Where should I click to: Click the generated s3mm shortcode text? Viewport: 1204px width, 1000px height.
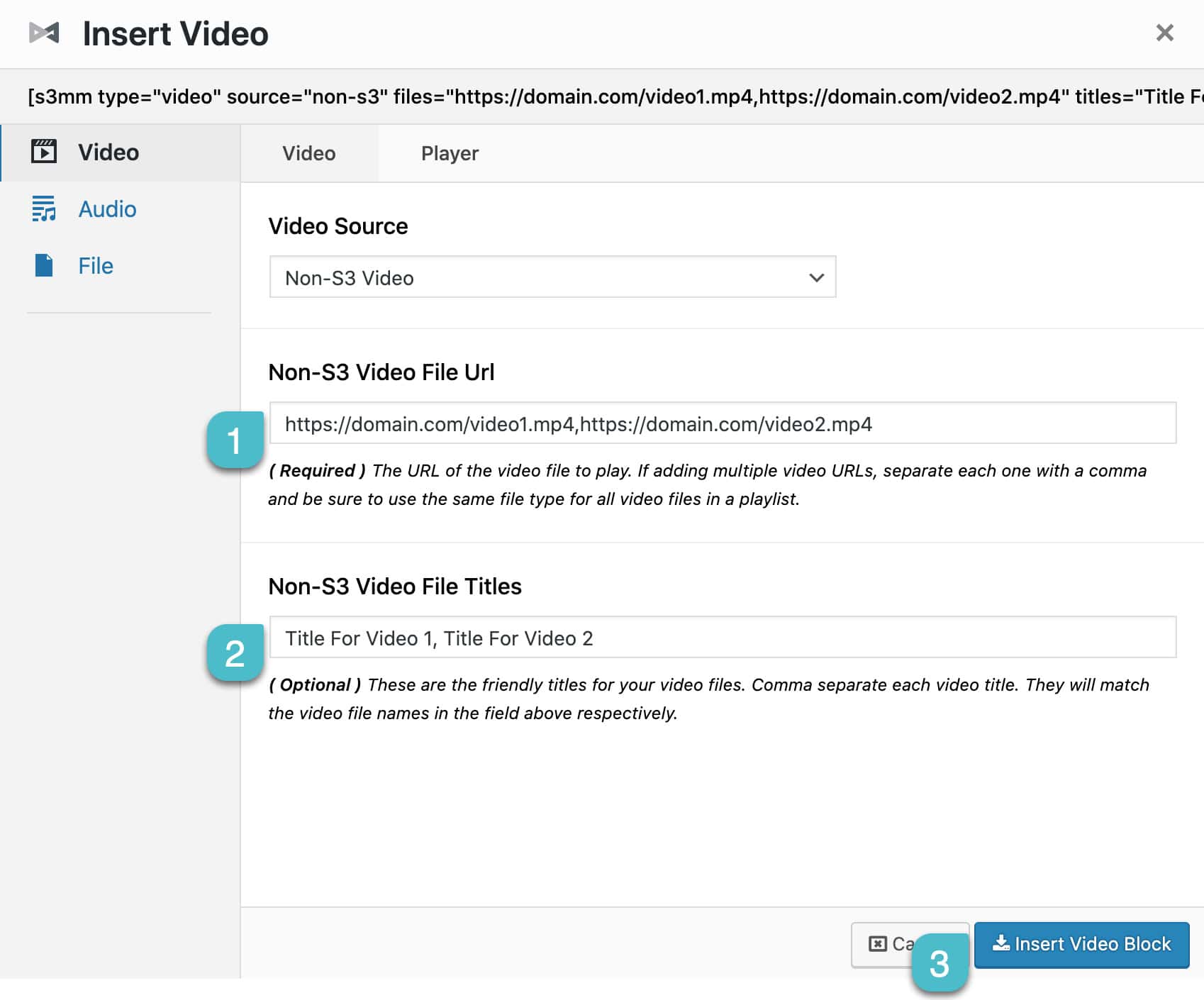pyautogui.click(x=615, y=96)
